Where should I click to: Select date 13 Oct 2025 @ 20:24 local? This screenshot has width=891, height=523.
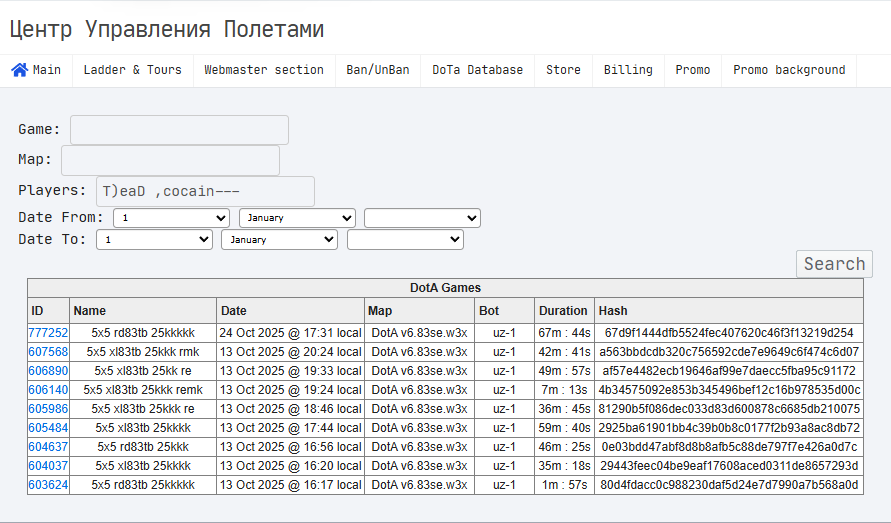click(x=290, y=352)
